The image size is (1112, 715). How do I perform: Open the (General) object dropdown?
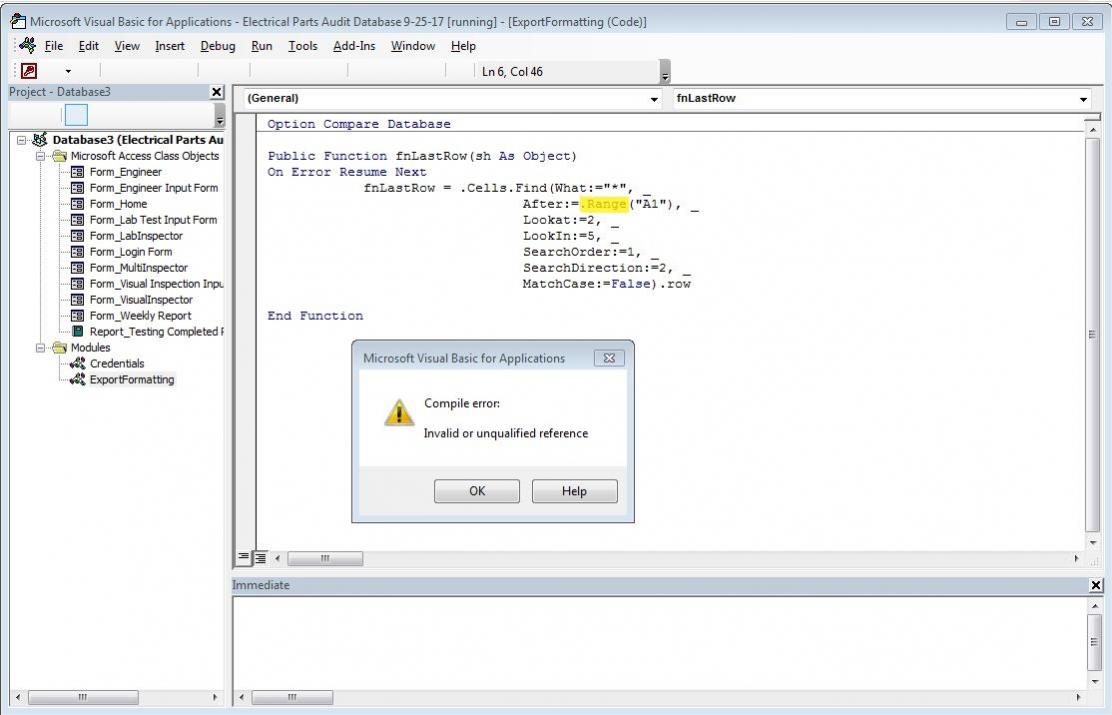(x=654, y=99)
